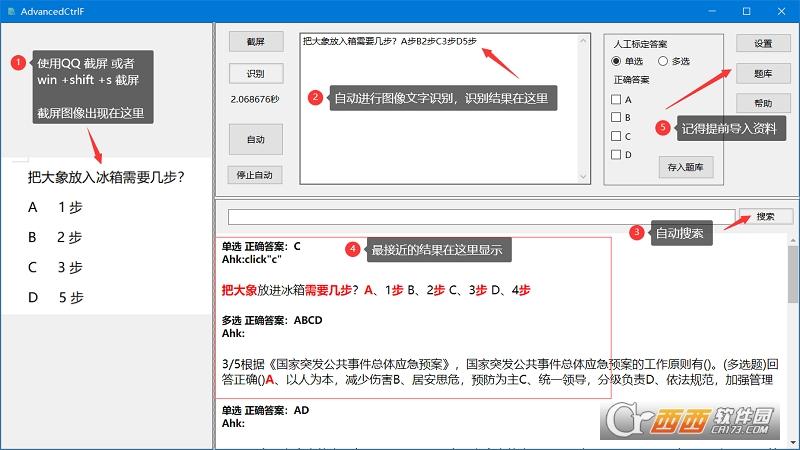This screenshot has width=800, height=450.
Task: Click option B 2步 in captured image
Action: (x=55, y=237)
